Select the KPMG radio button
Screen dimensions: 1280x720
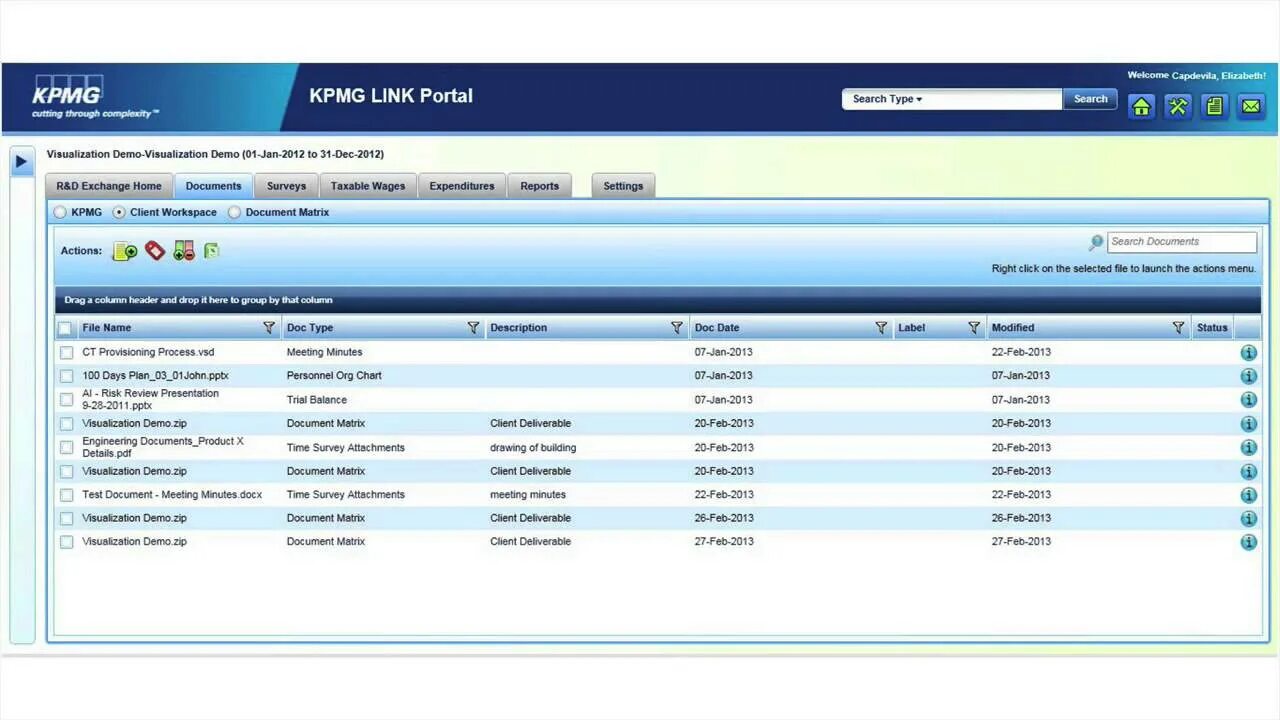60,212
